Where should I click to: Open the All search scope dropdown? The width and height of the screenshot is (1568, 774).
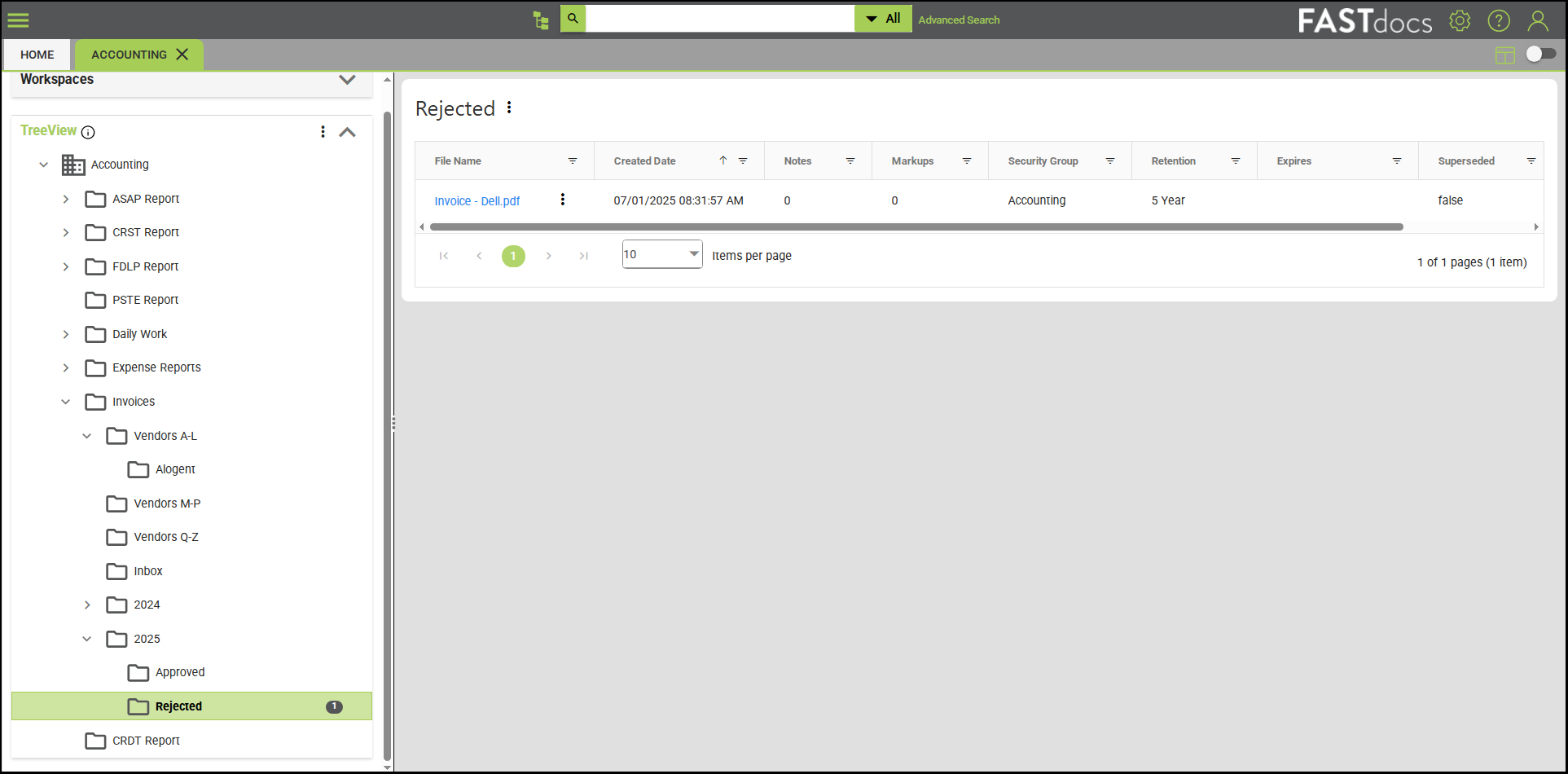click(x=883, y=19)
